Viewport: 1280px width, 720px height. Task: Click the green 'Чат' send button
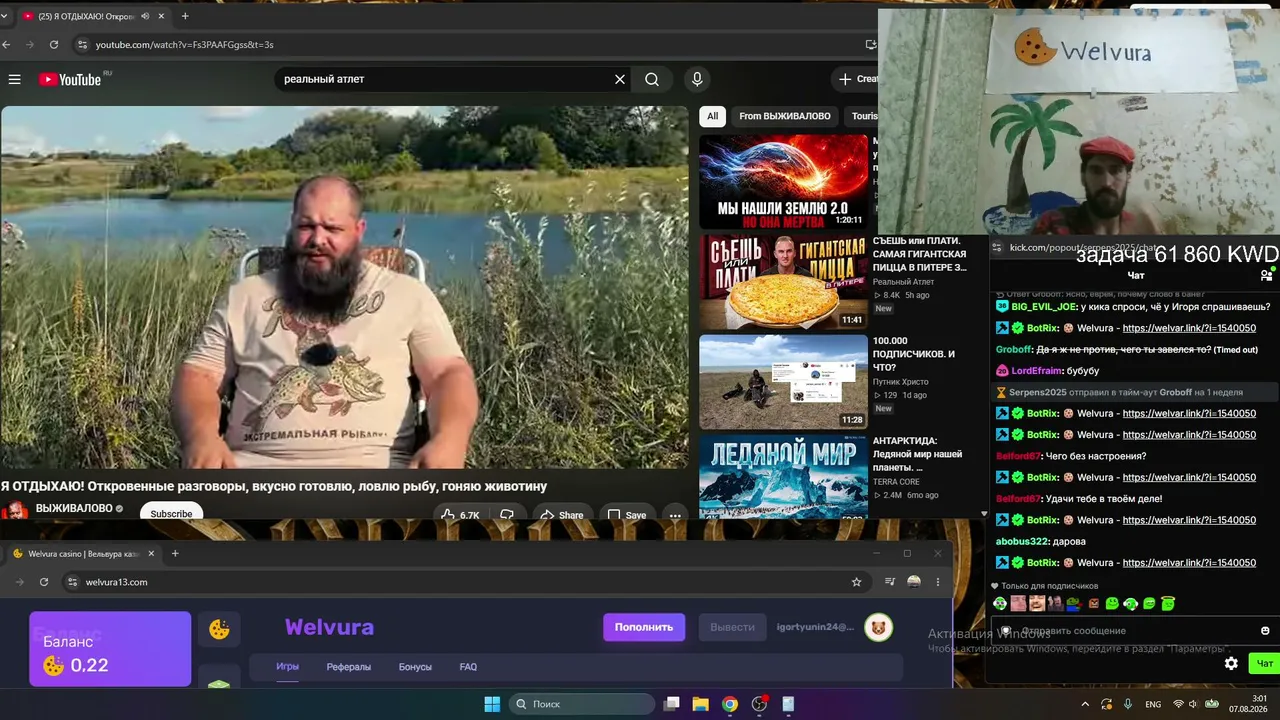(x=1264, y=663)
